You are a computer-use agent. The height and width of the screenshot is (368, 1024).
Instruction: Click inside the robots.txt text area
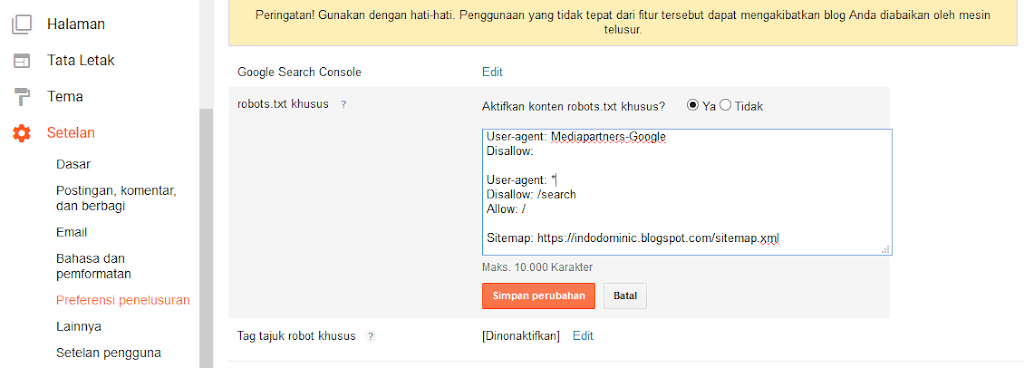point(687,192)
